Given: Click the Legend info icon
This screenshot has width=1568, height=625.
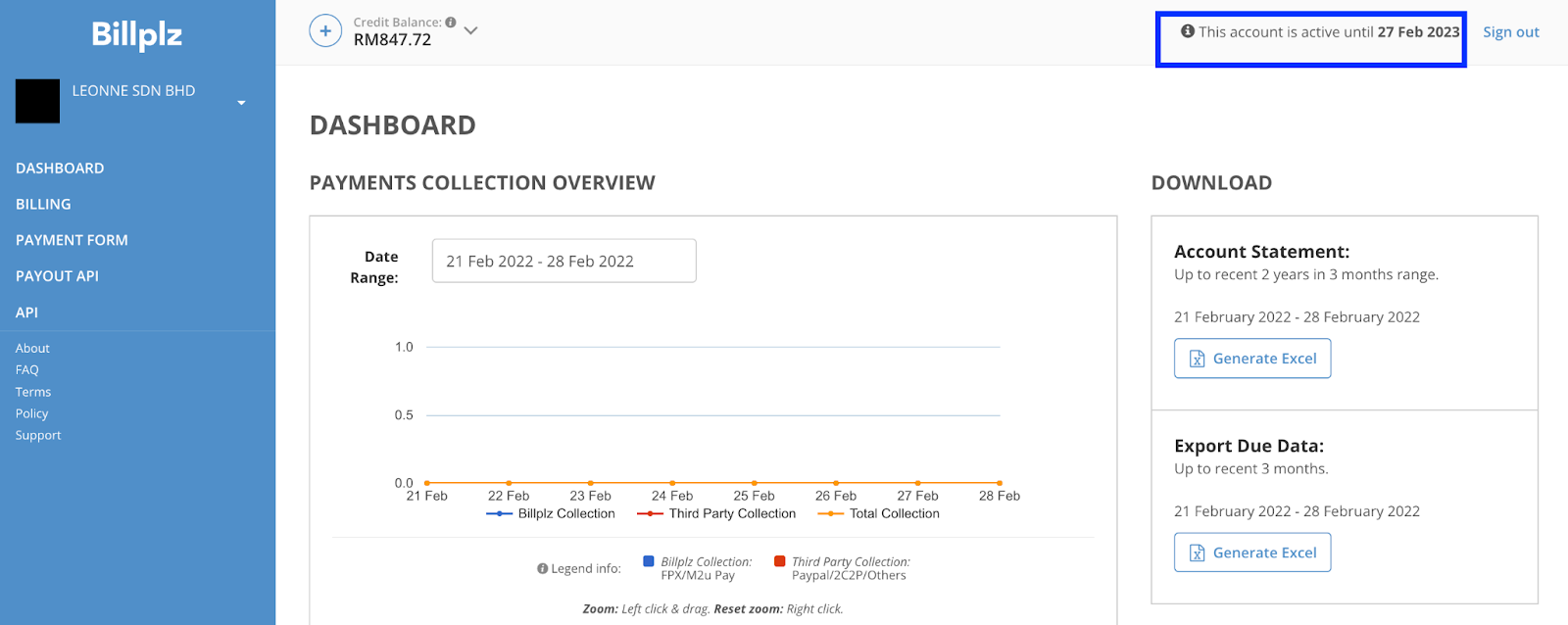Looking at the screenshot, I should pyautogui.click(x=542, y=568).
